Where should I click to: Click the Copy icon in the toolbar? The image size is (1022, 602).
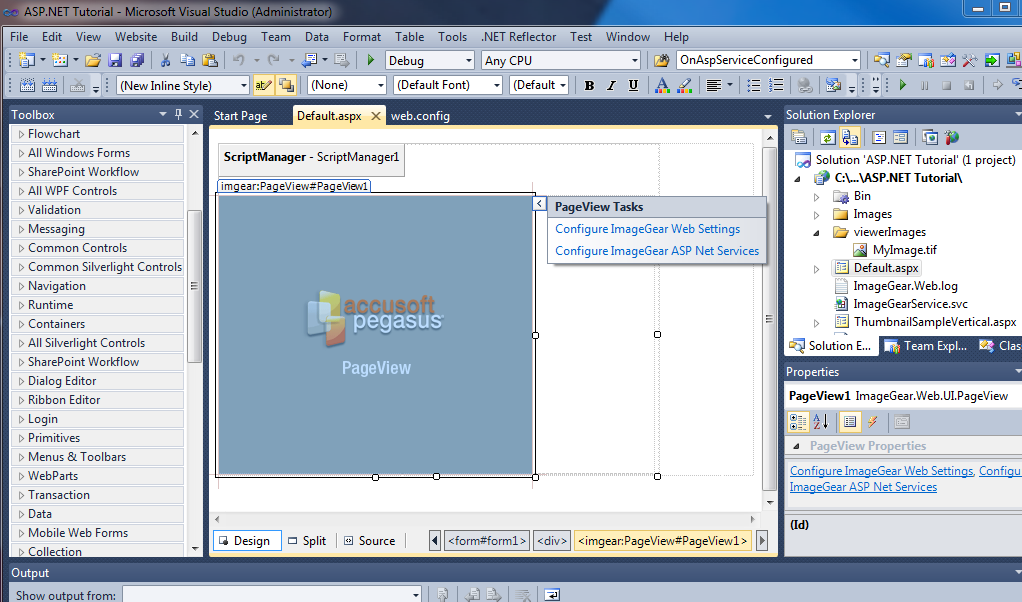(188, 61)
